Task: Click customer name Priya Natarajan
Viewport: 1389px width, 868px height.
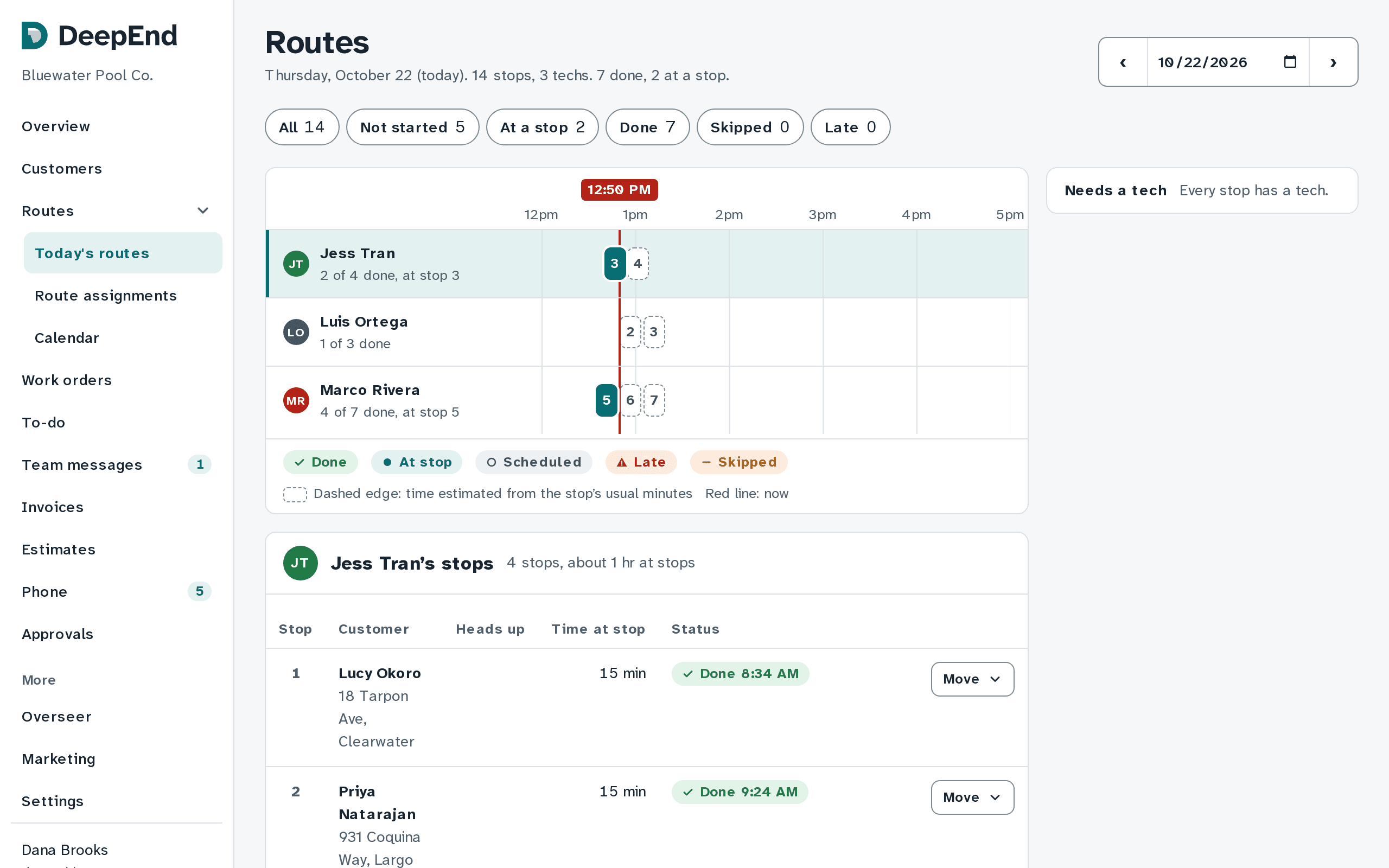Action: point(377,803)
